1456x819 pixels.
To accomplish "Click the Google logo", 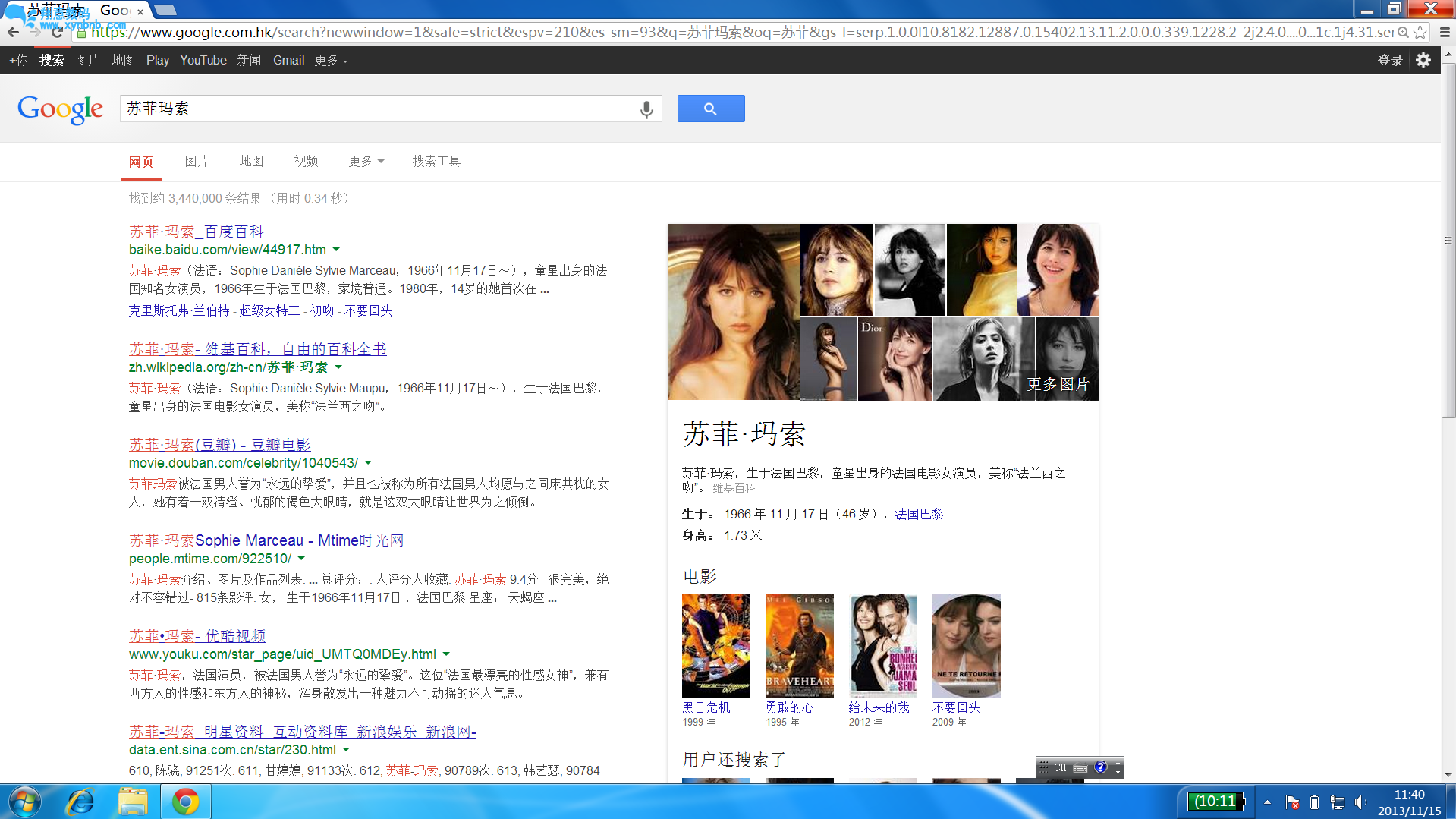I will (61, 110).
